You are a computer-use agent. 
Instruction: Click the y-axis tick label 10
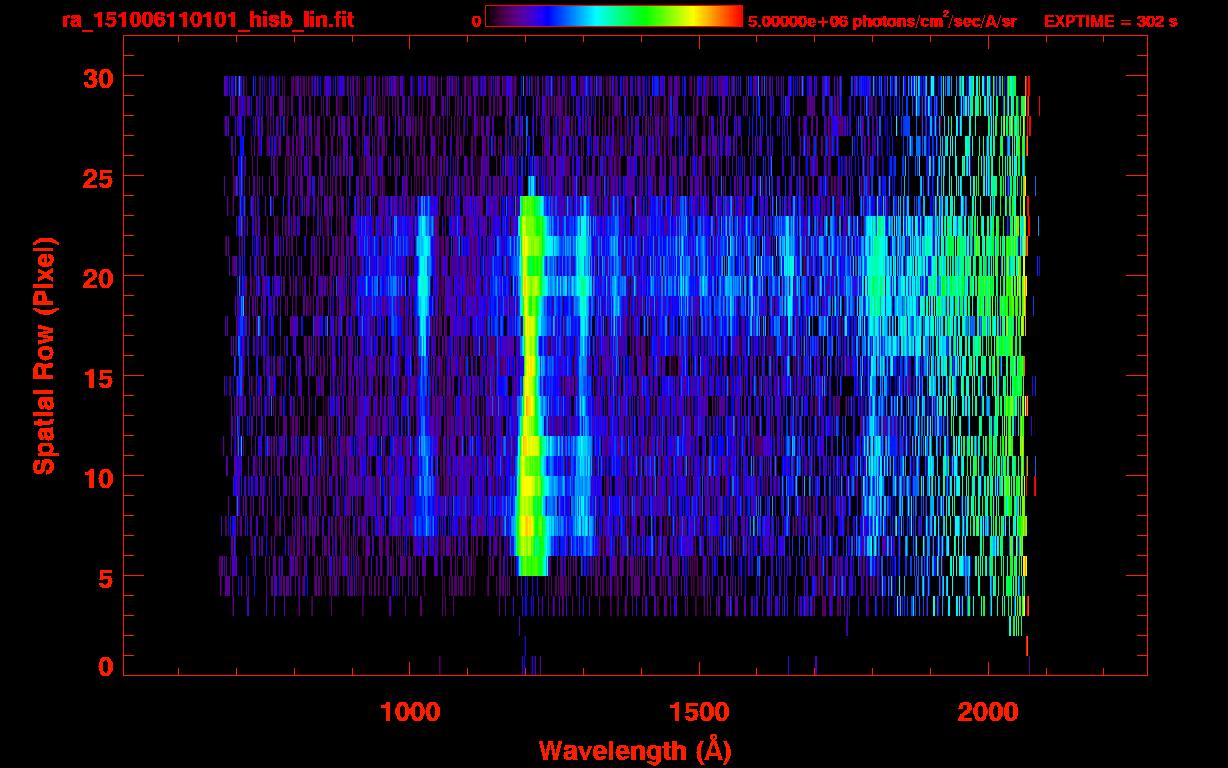click(96, 477)
